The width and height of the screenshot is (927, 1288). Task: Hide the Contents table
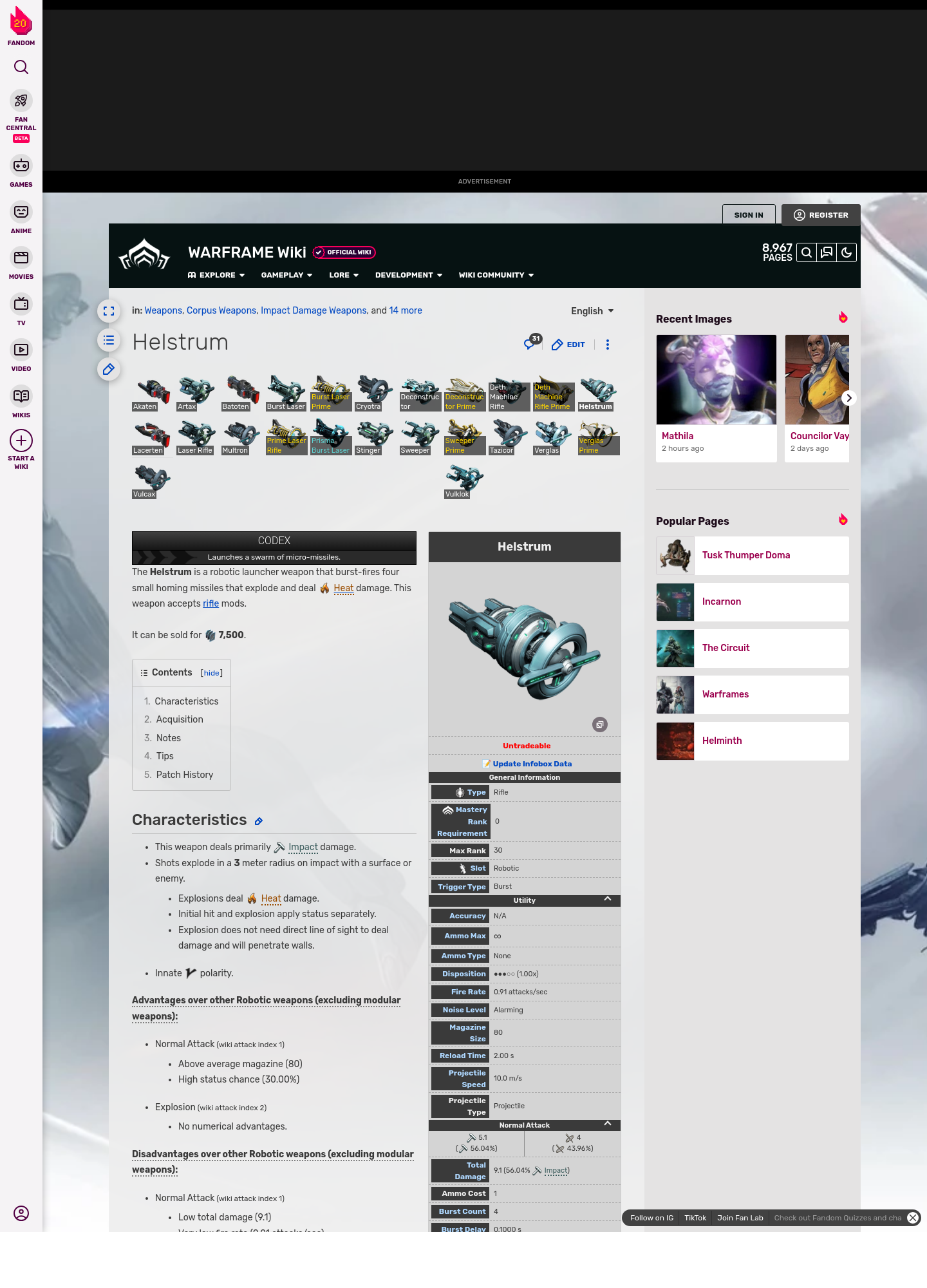[212, 673]
